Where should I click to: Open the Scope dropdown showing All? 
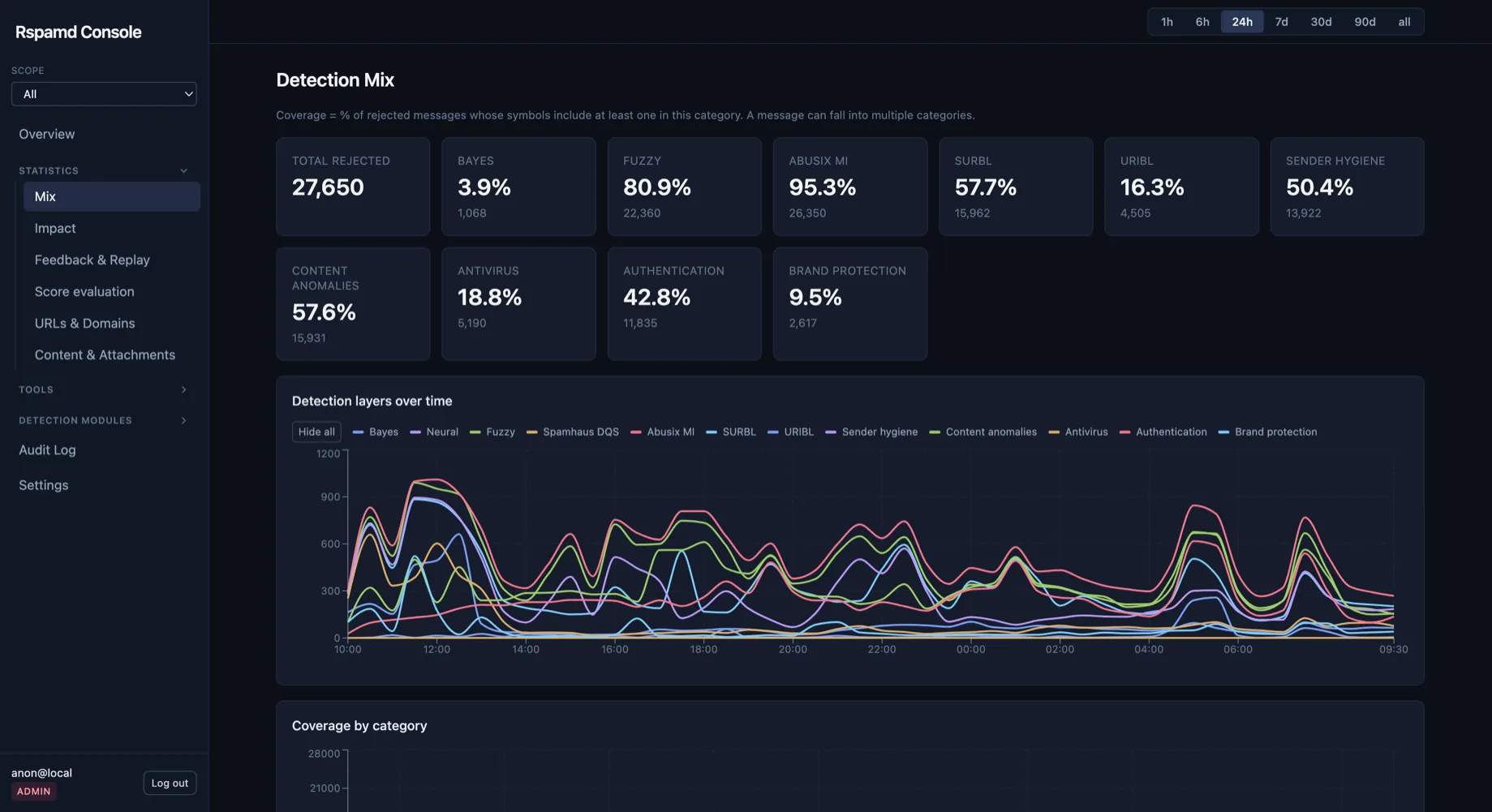(x=104, y=94)
